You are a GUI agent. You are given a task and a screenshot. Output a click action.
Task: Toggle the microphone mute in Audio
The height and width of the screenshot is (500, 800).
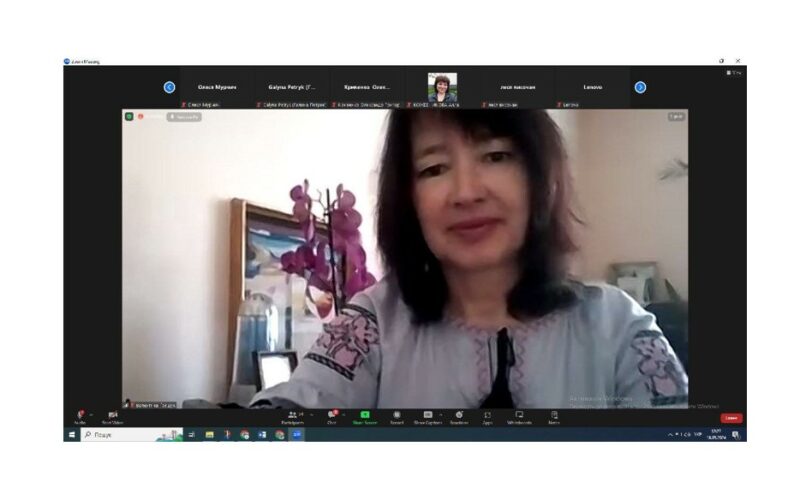click(x=79, y=415)
